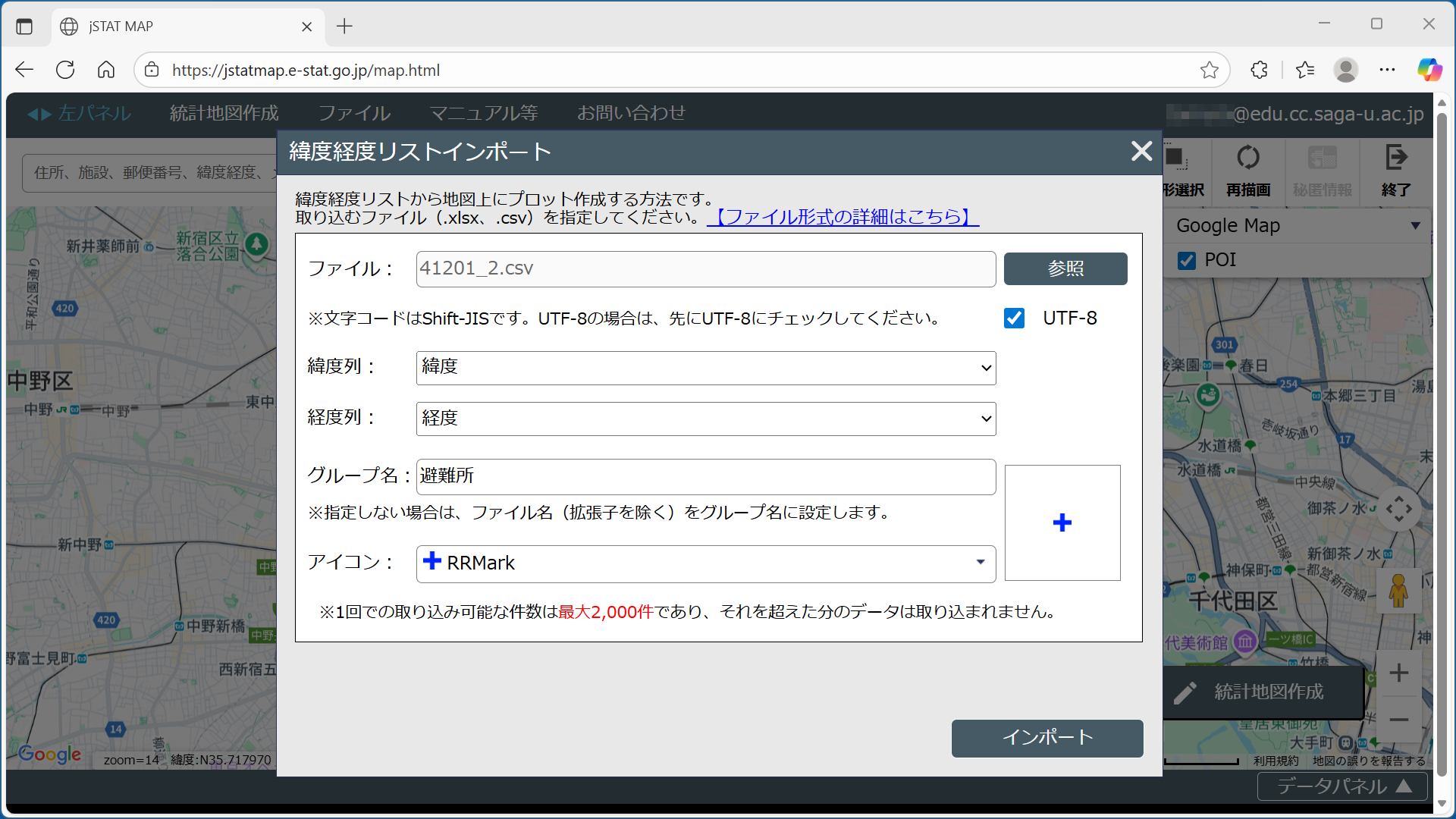This screenshot has width=1456, height=819.
Task: Click the map pan compass control
Action: (1398, 509)
